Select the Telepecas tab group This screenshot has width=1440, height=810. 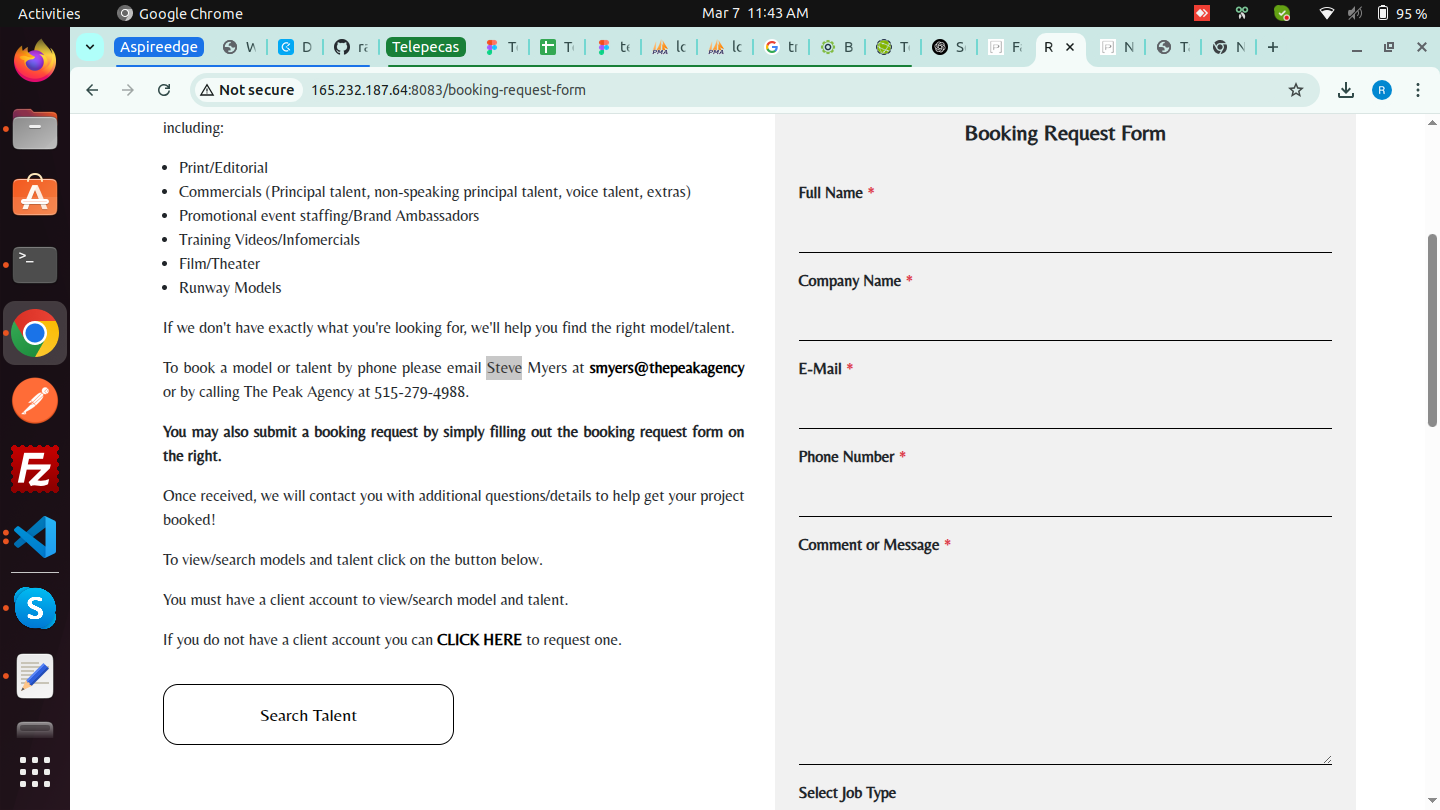(x=426, y=47)
